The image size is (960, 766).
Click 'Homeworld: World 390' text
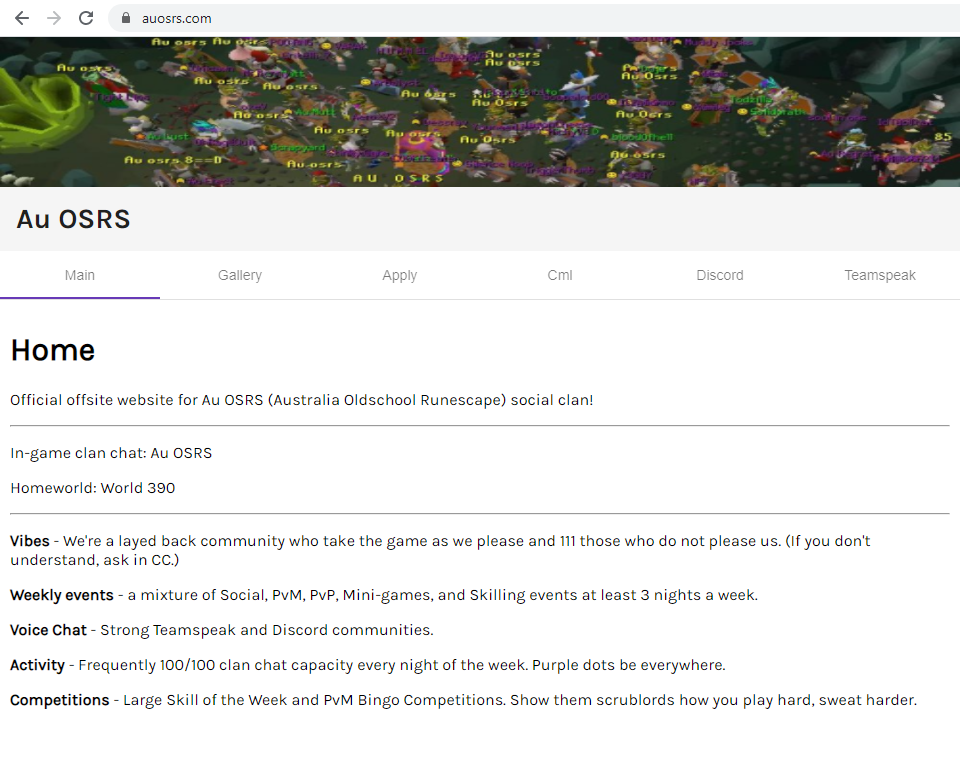click(92, 488)
